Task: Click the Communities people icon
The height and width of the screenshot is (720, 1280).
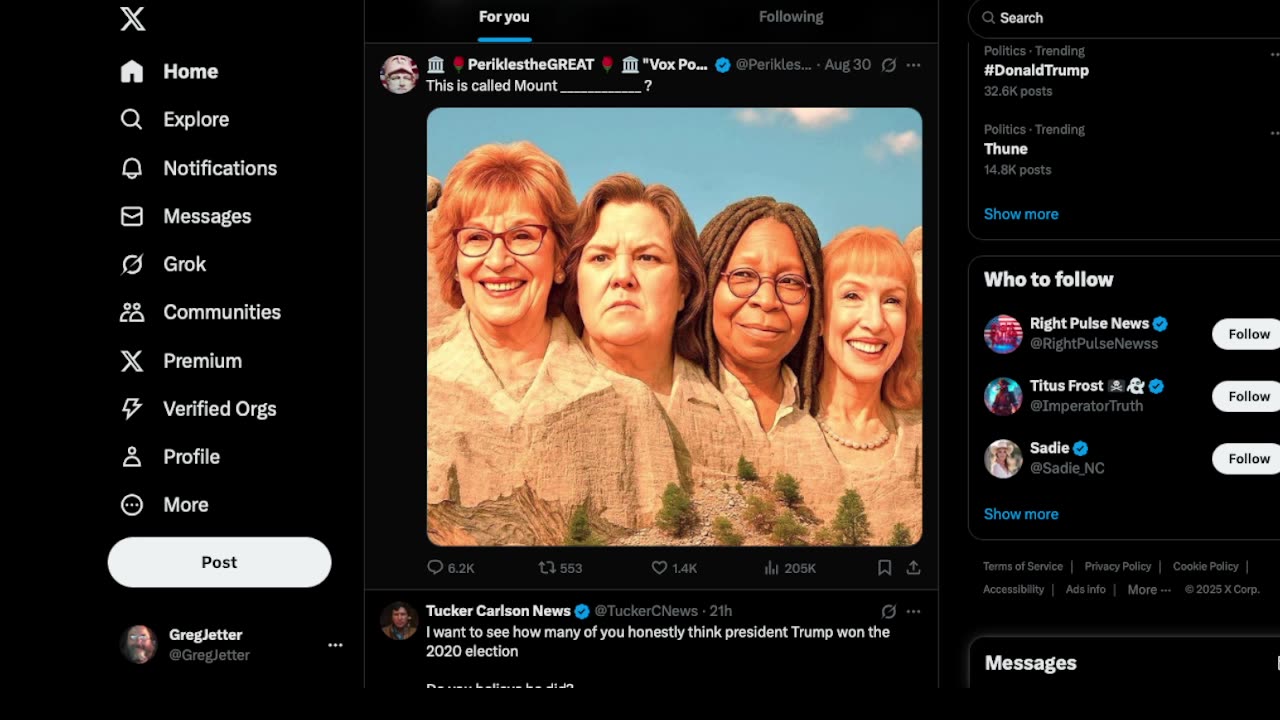Action: pyautogui.click(x=132, y=312)
